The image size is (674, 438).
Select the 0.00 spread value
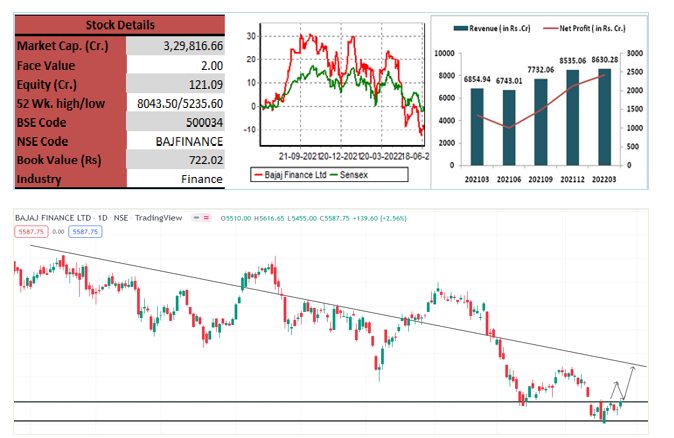point(58,232)
